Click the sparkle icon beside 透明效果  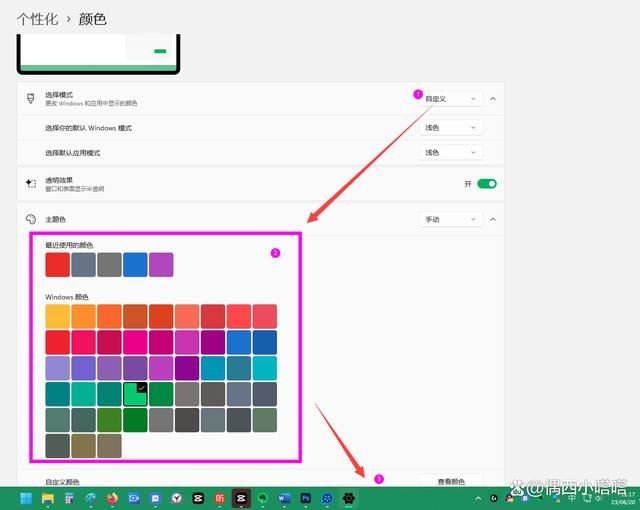31,184
